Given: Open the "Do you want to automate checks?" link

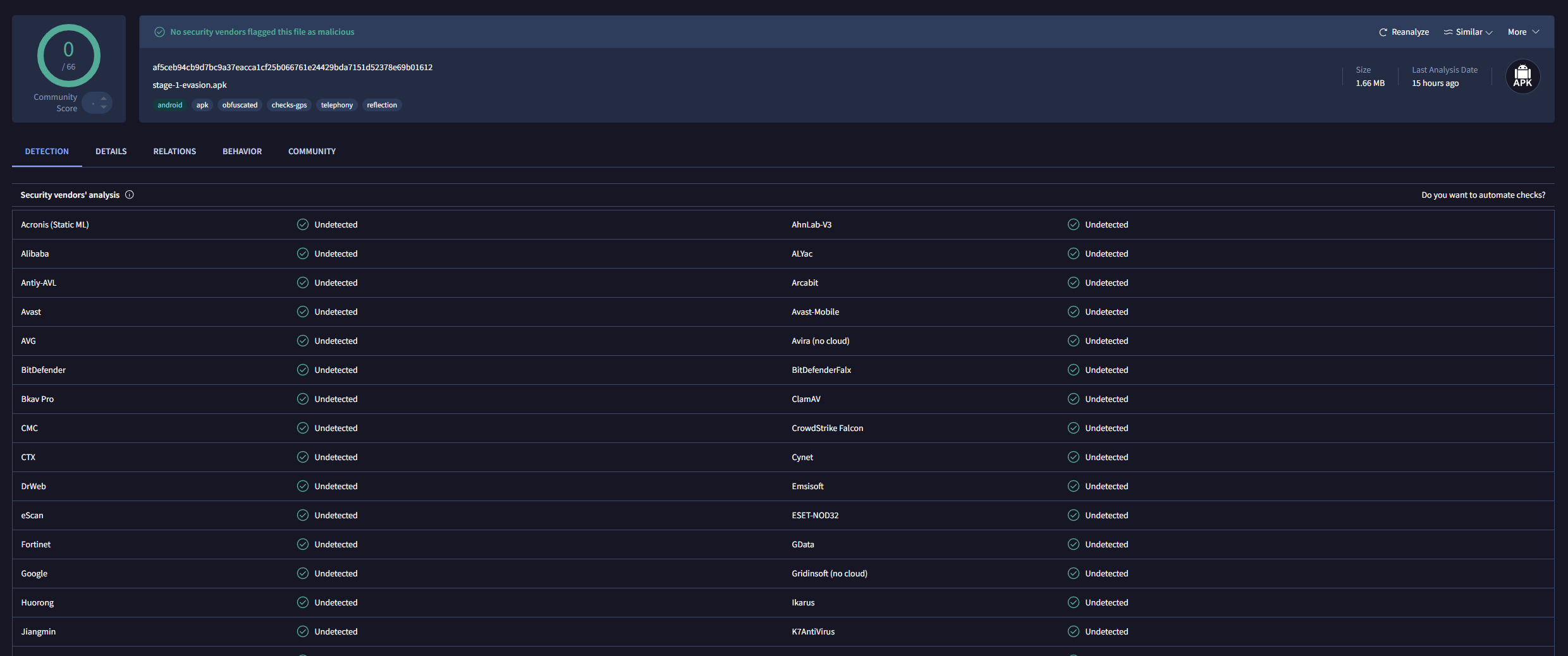Looking at the screenshot, I should (x=1483, y=195).
